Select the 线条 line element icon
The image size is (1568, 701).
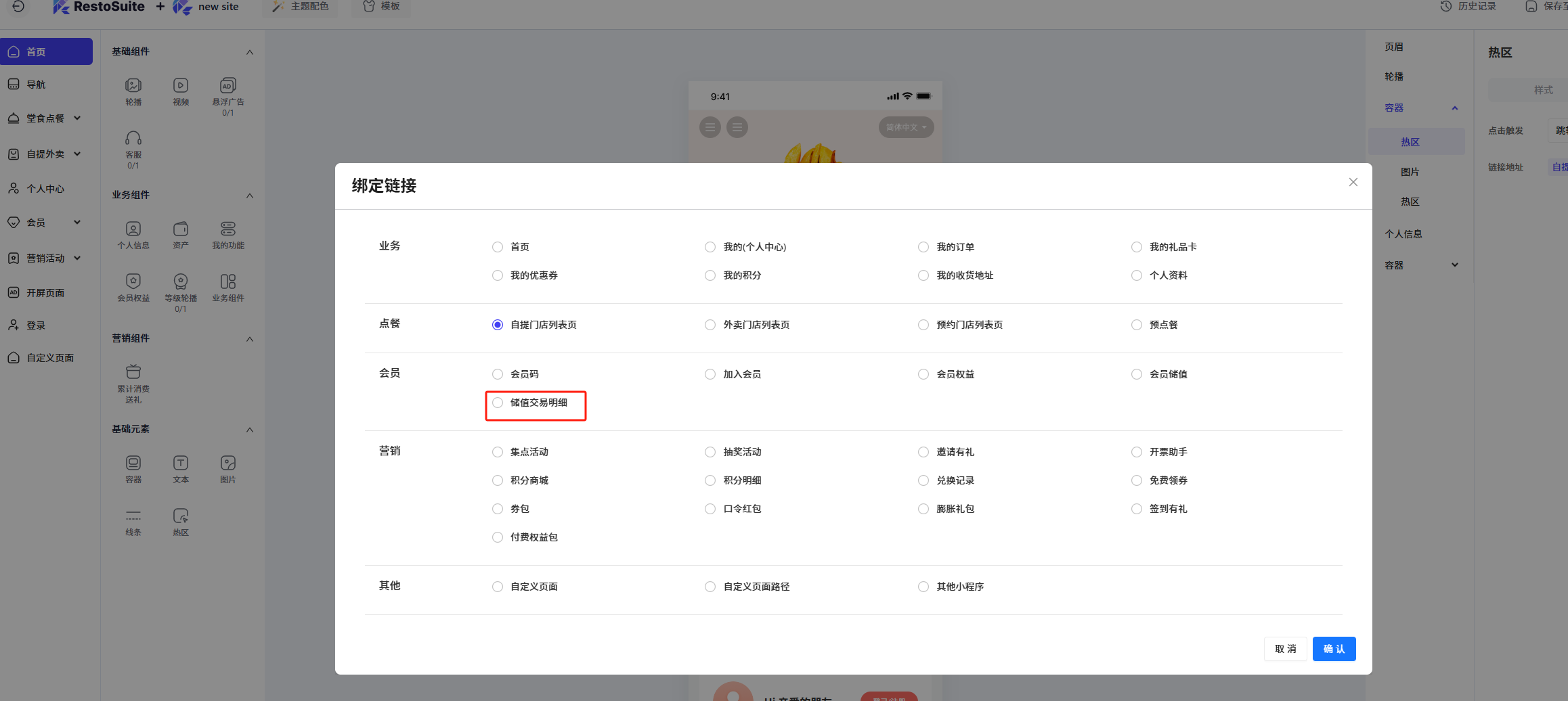pos(133,516)
